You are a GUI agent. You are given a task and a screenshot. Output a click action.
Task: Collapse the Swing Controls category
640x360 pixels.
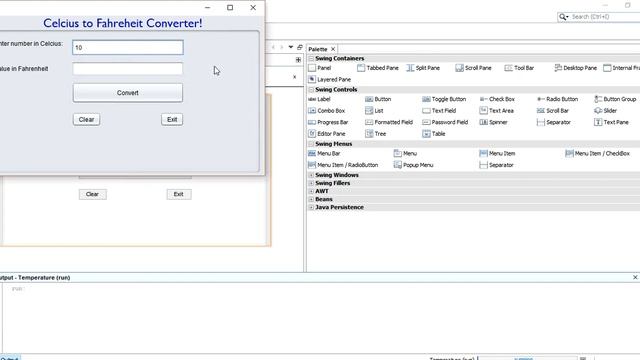(311, 89)
